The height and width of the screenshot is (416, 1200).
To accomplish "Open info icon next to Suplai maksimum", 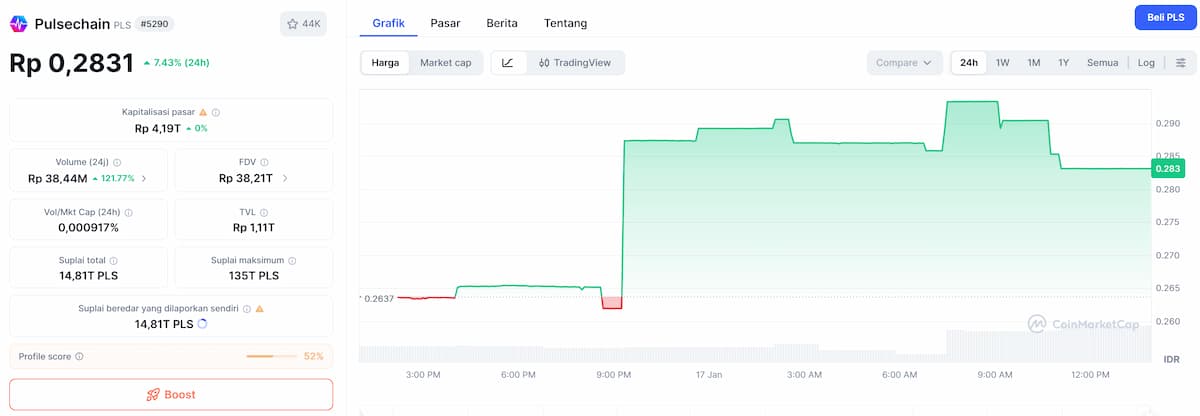I will 291,260.
